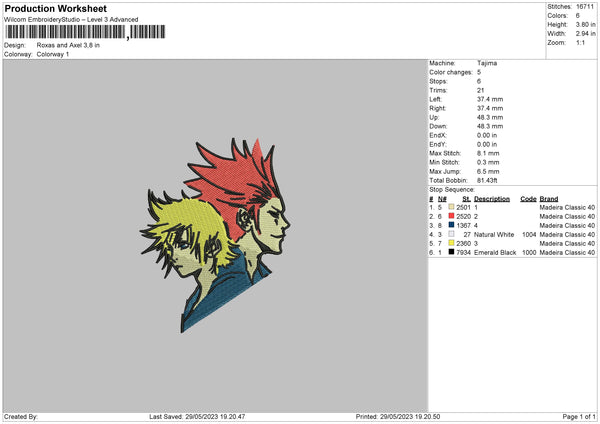The width and height of the screenshot is (600, 424).
Task: Click 'Wilcom EmbroideryStudio – Level 3 Advanced' text
Action: pyautogui.click(x=71, y=20)
